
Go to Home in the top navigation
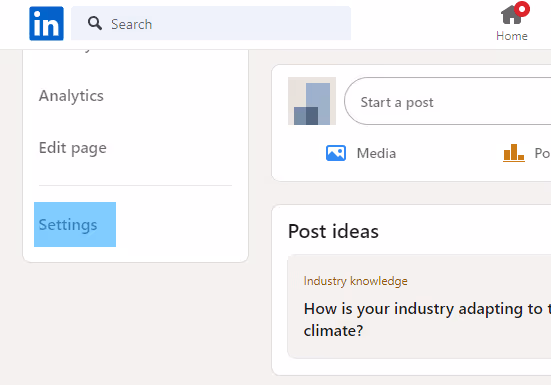(x=512, y=22)
